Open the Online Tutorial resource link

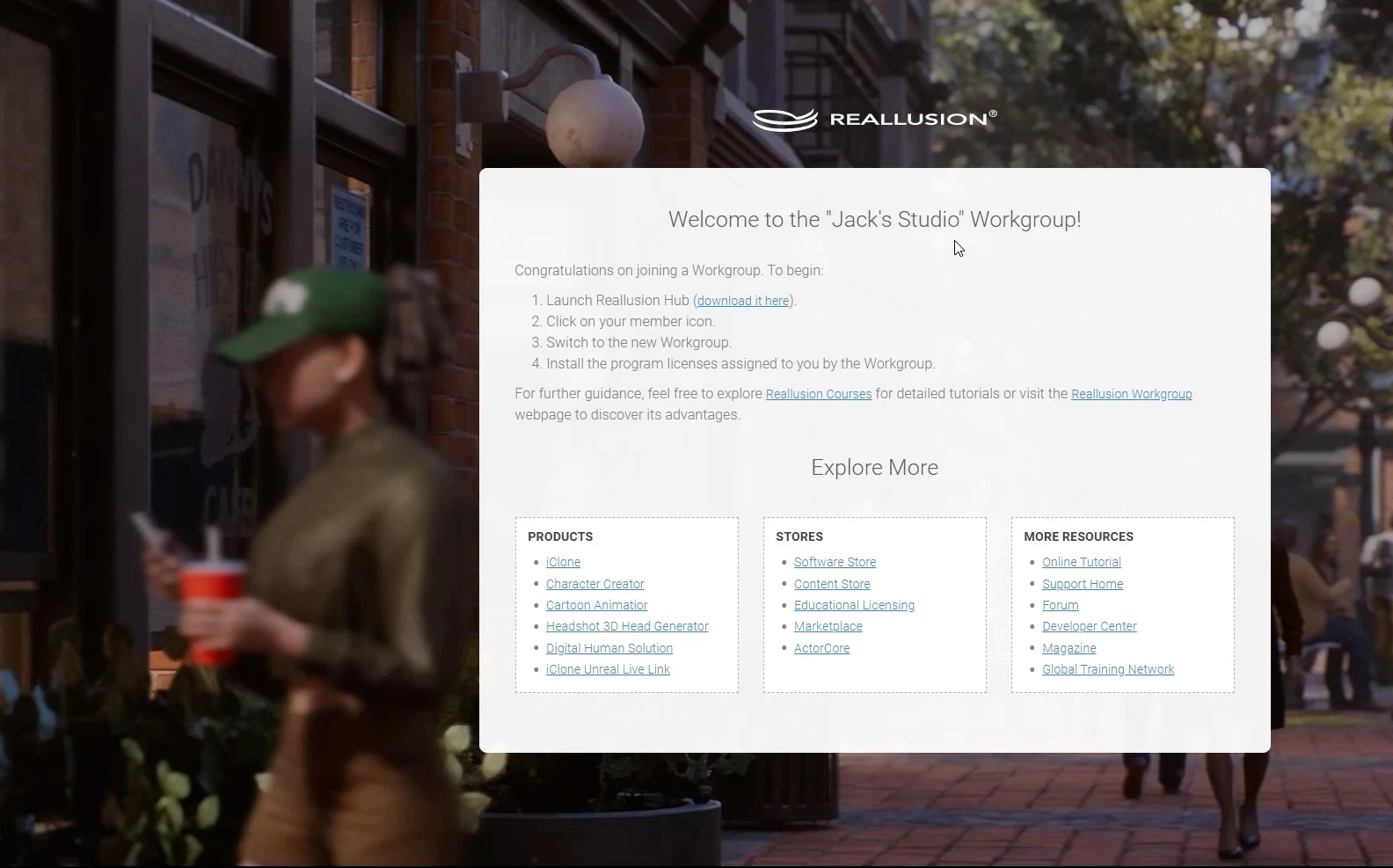(x=1081, y=562)
